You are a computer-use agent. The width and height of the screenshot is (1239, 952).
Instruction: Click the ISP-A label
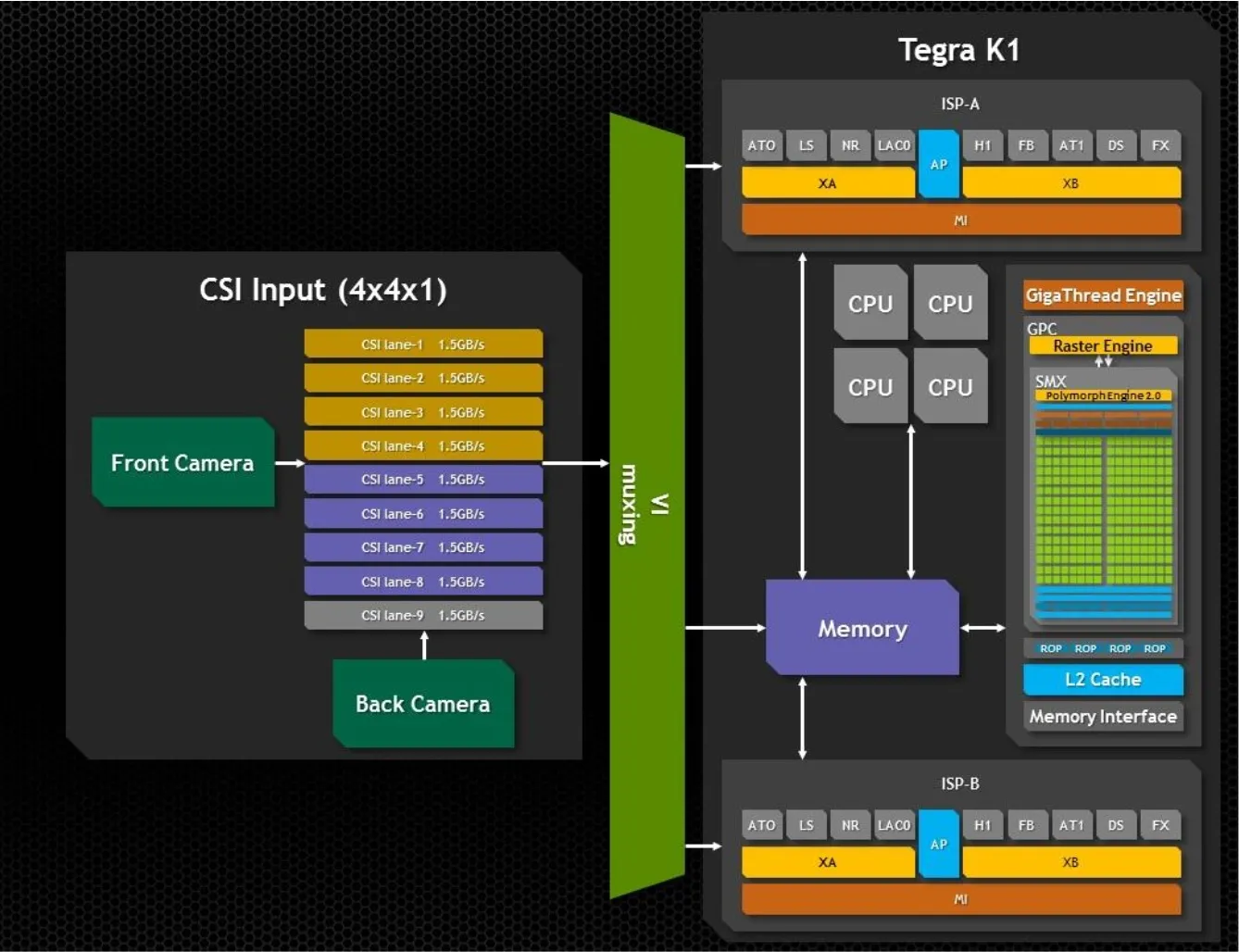point(960,104)
